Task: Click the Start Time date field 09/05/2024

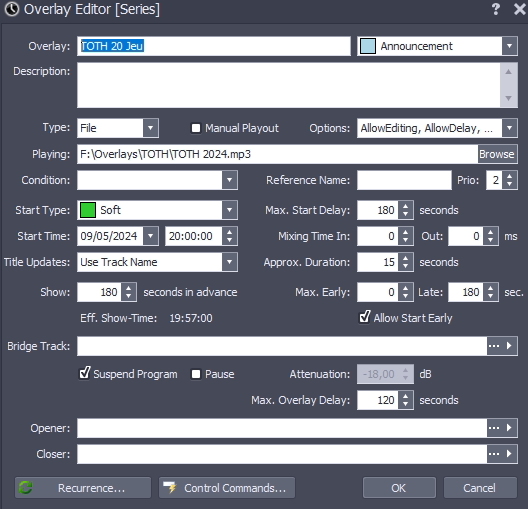Action: [x=110, y=236]
